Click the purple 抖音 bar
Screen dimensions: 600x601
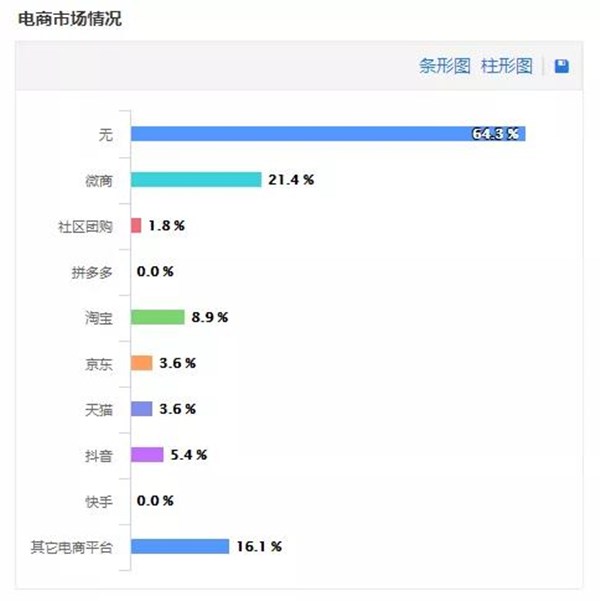coord(147,455)
